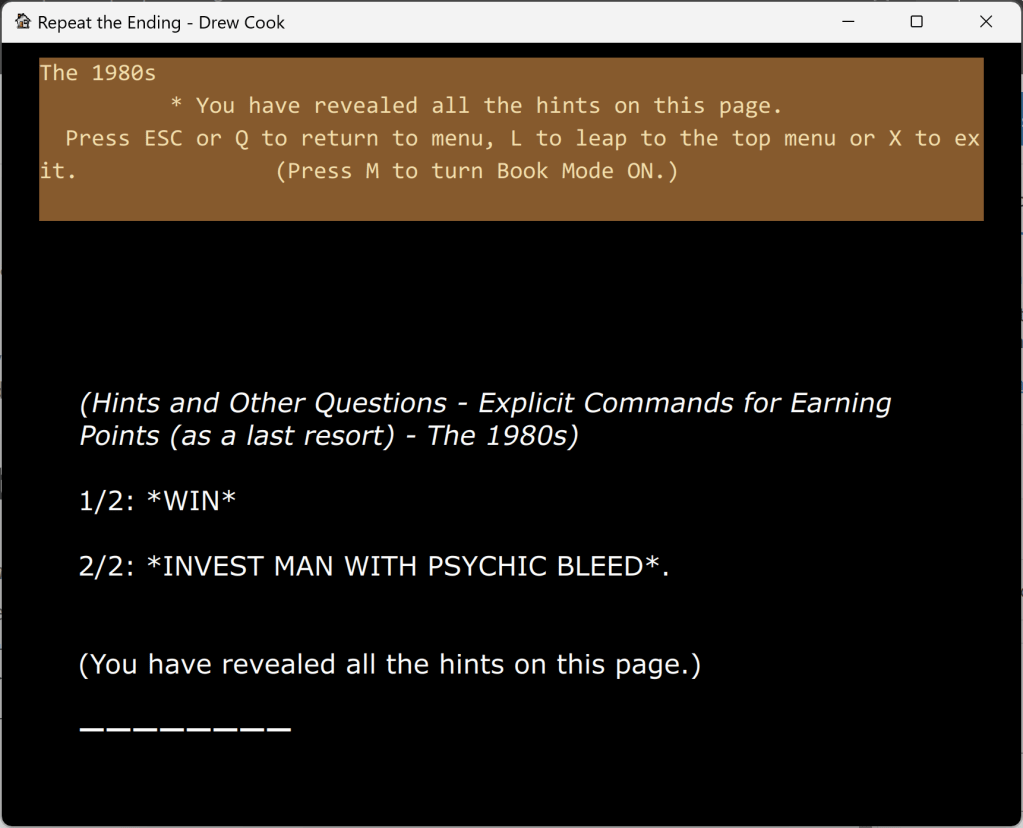Click the underscore divider line at the bottom
The image size is (1023, 828).
point(184,731)
